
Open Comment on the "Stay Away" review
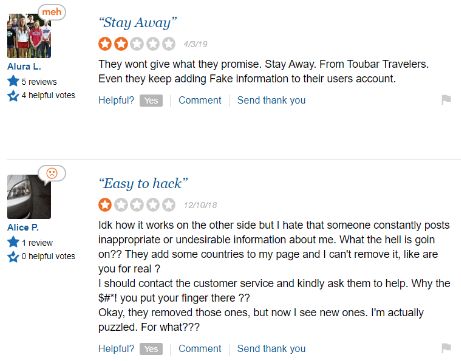[200, 100]
